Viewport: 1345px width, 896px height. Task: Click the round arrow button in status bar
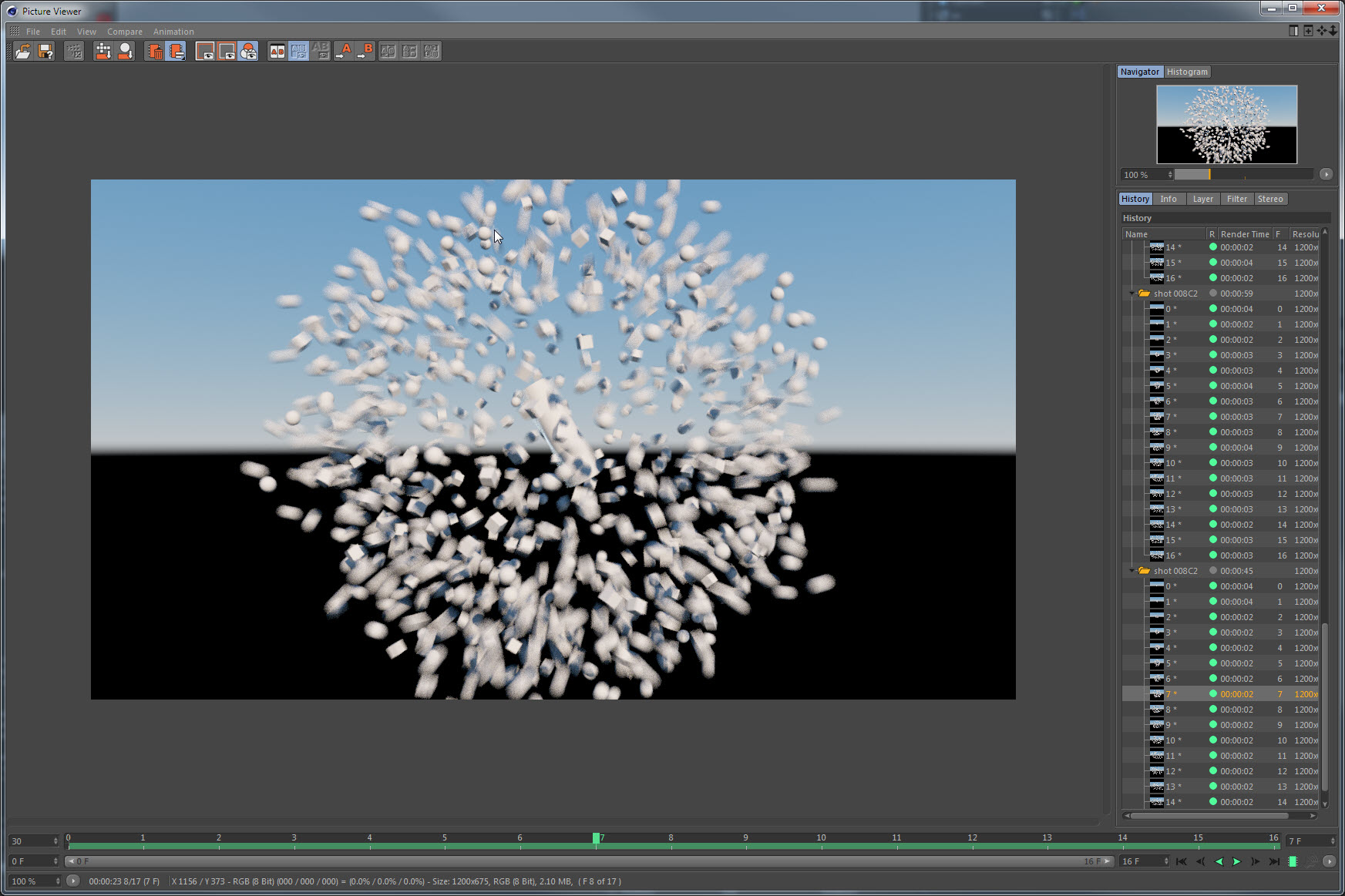click(73, 881)
